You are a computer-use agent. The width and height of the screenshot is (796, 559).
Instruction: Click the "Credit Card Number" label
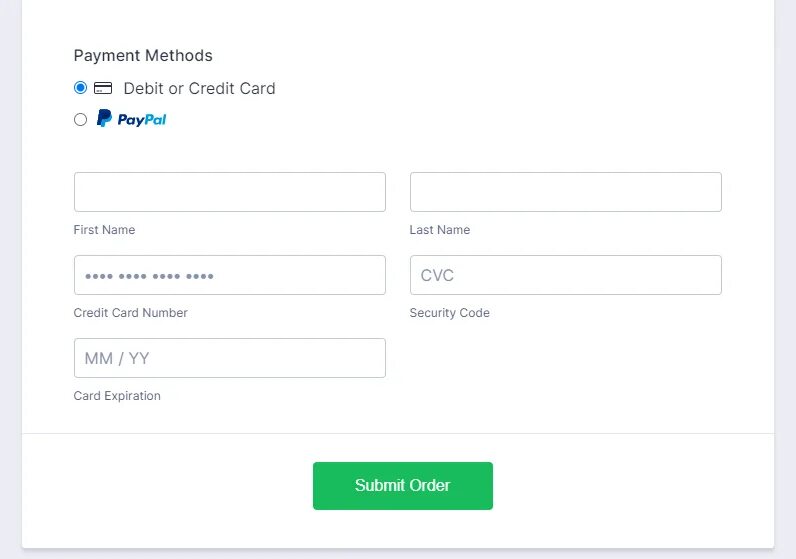click(130, 313)
